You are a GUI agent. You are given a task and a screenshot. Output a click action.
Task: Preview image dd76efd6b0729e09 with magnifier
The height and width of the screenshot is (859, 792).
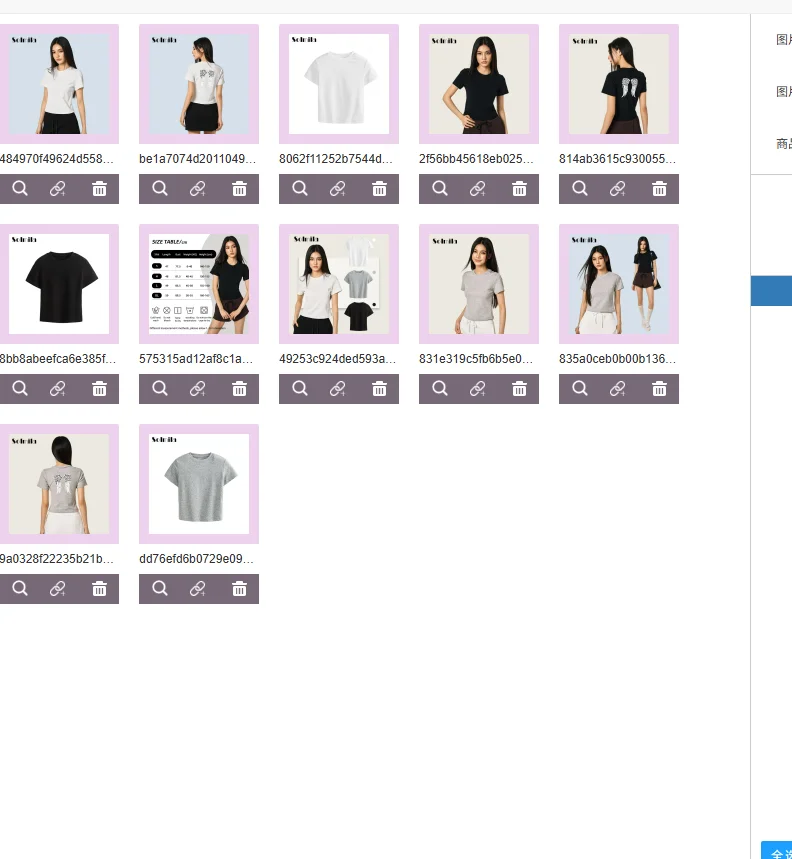click(160, 588)
